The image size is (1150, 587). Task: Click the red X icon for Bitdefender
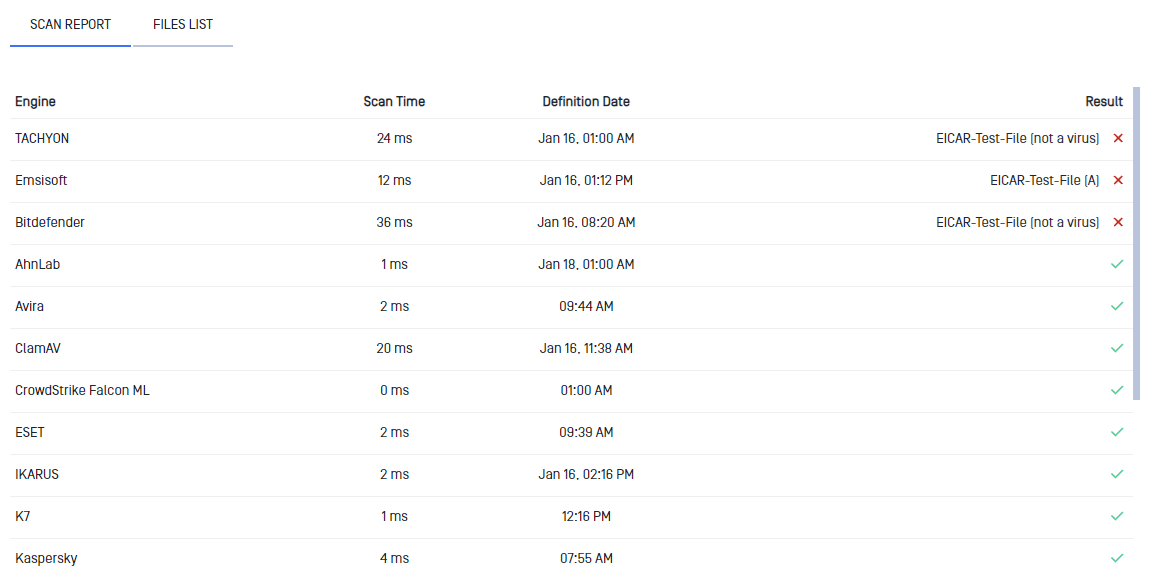1118,222
